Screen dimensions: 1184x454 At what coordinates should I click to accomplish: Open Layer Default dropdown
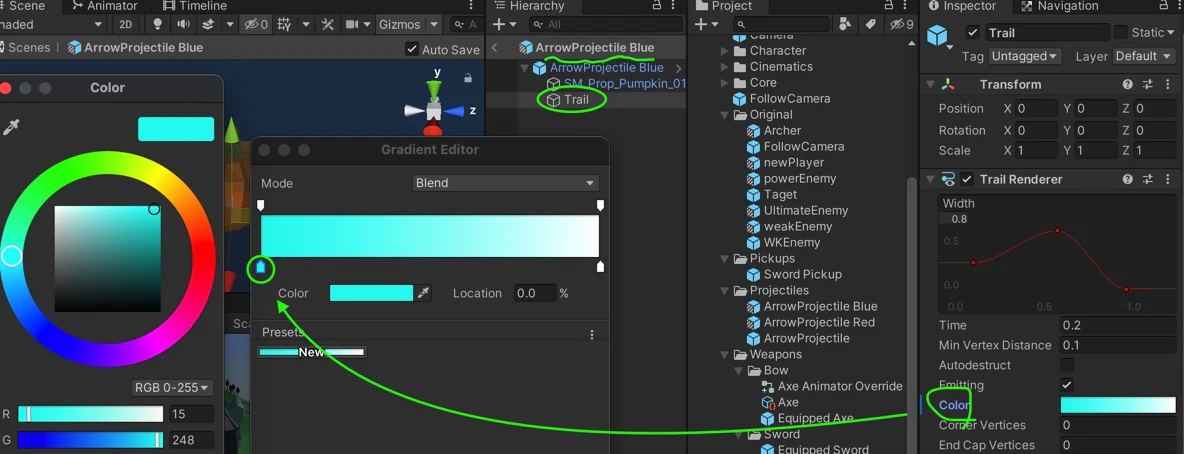1145,56
